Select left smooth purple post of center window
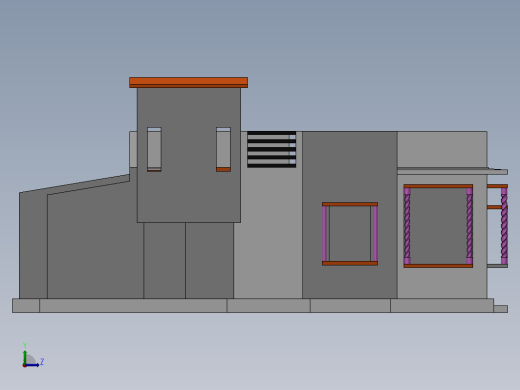 [x=324, y=233]
